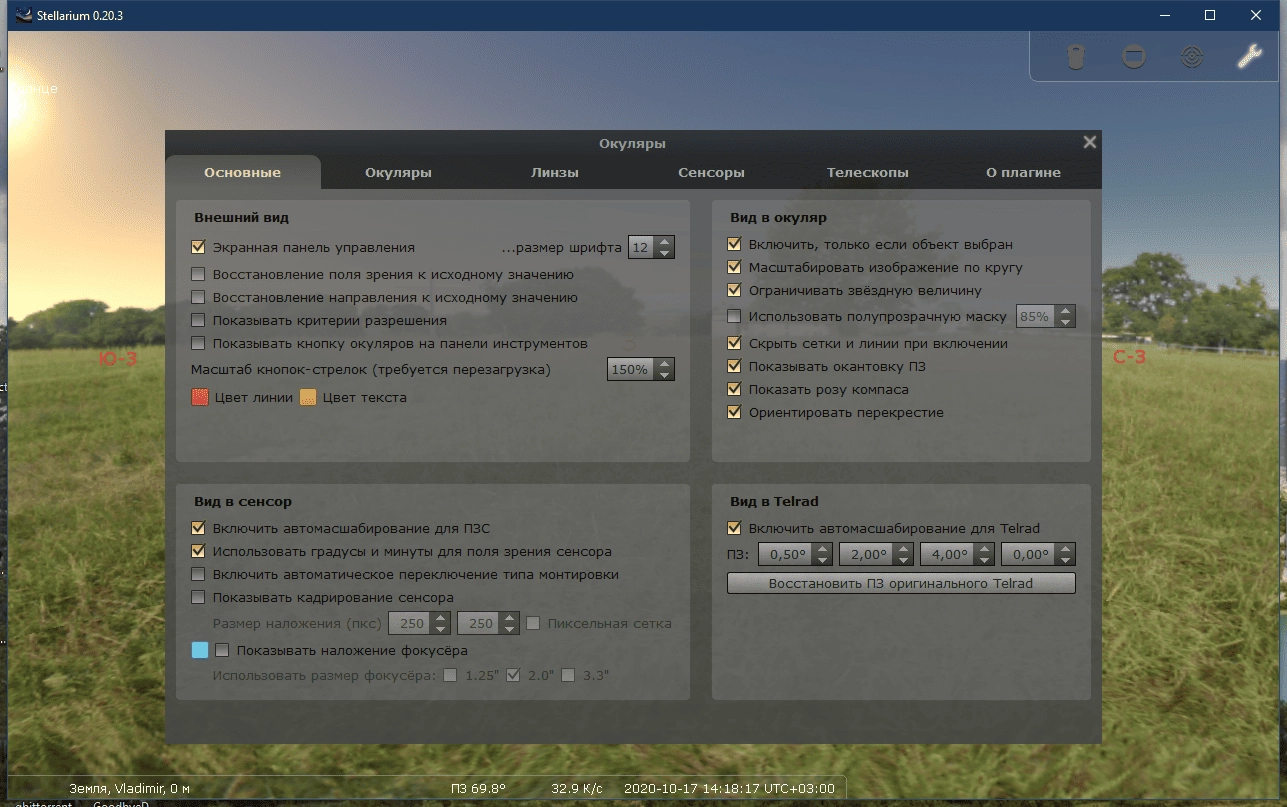The width and height of the screenshot is (1287, 807).
Task: Increase arrow button scale above 150%
Action: [665, 364]
